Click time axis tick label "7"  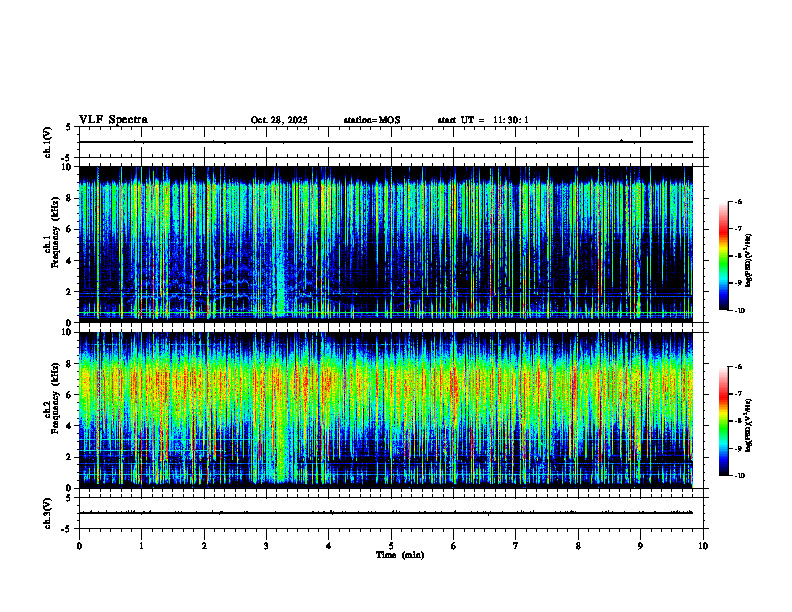(516, 546)
